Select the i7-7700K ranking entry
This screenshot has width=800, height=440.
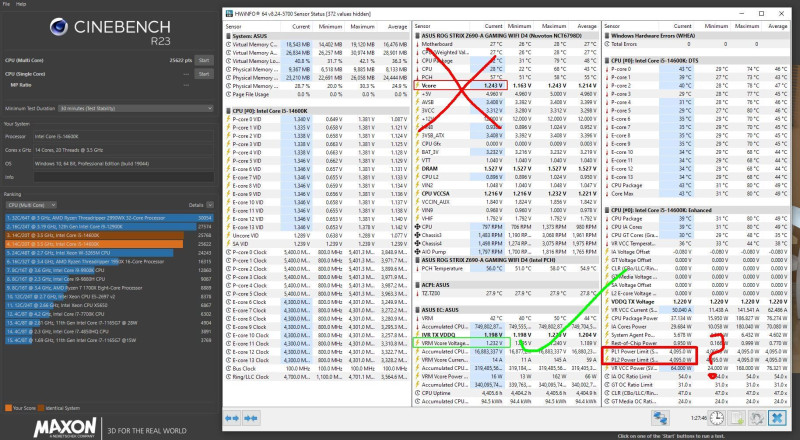tap(109, 314)
